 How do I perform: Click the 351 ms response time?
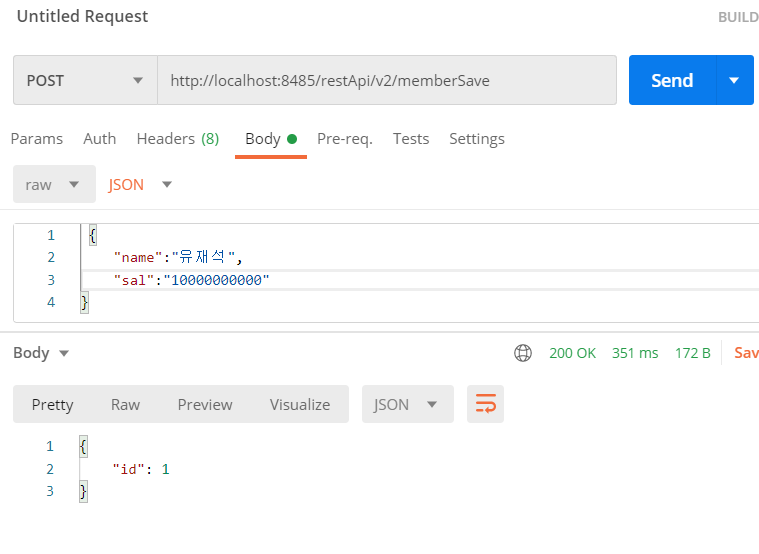coord(635,353)
